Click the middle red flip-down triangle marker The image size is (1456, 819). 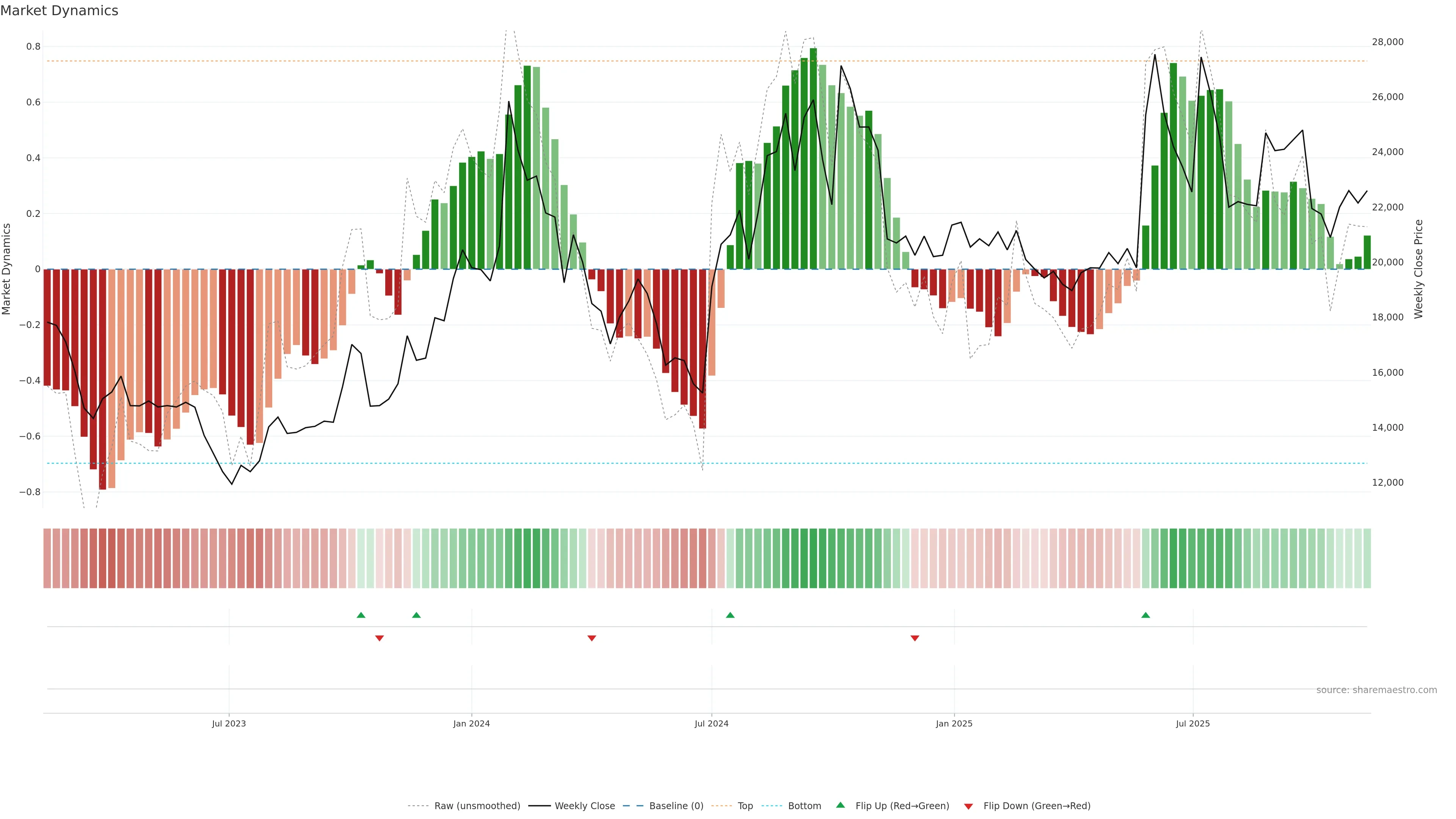[x=592, y=638]
